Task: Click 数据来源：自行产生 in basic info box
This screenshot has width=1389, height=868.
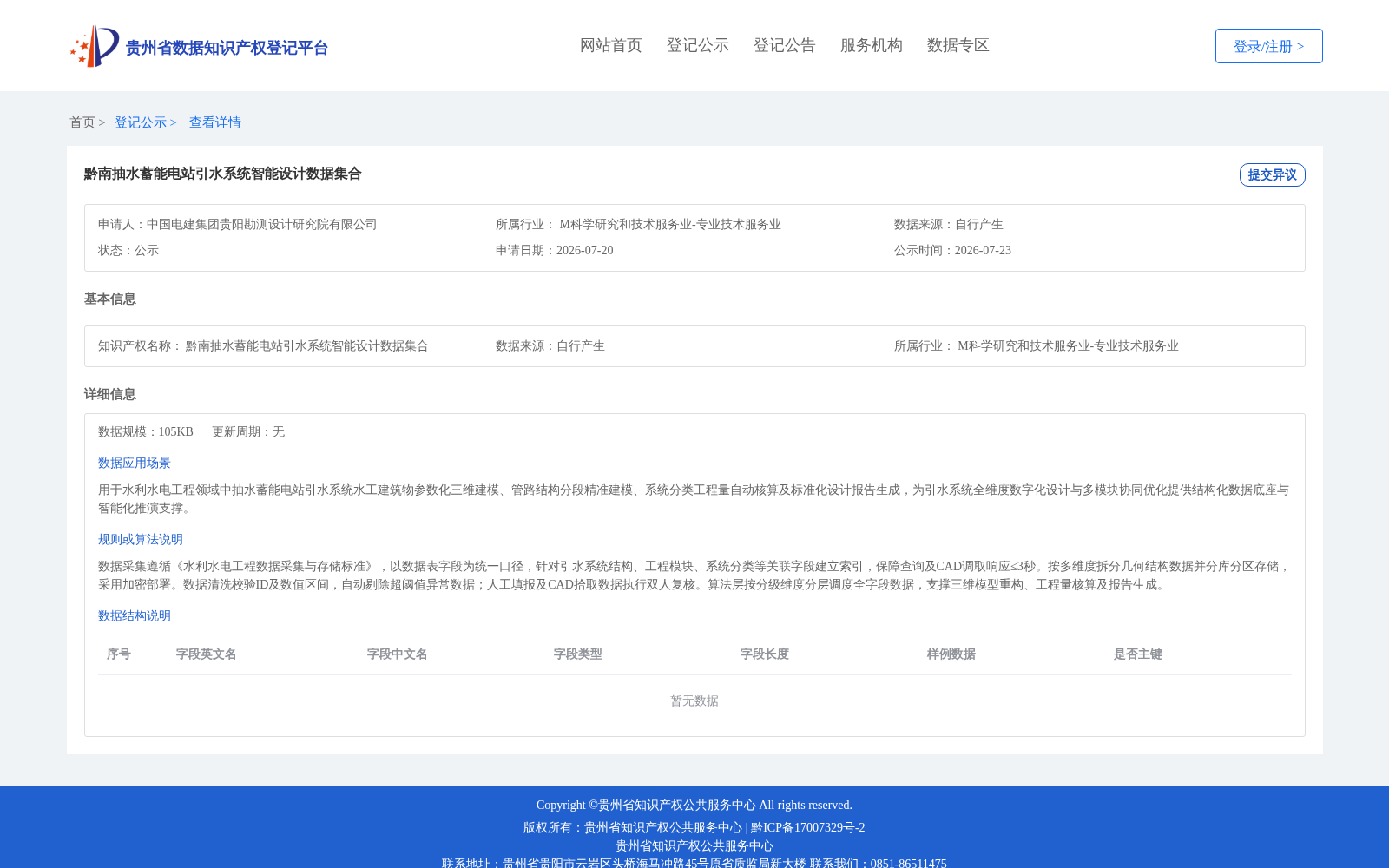Action: point(550,345)
